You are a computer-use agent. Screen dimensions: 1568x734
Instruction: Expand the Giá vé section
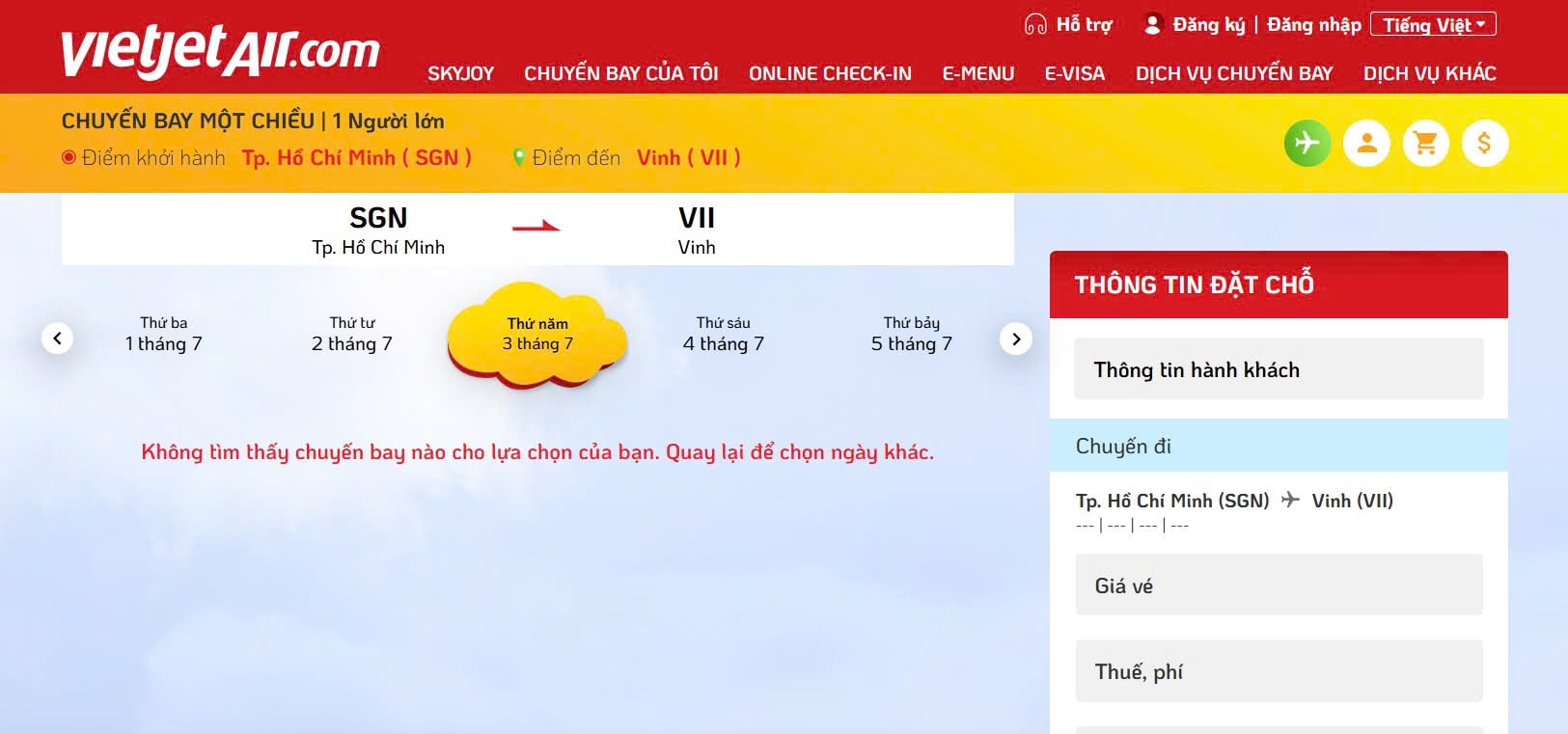pyautogui.click(x=1279, y=584)
